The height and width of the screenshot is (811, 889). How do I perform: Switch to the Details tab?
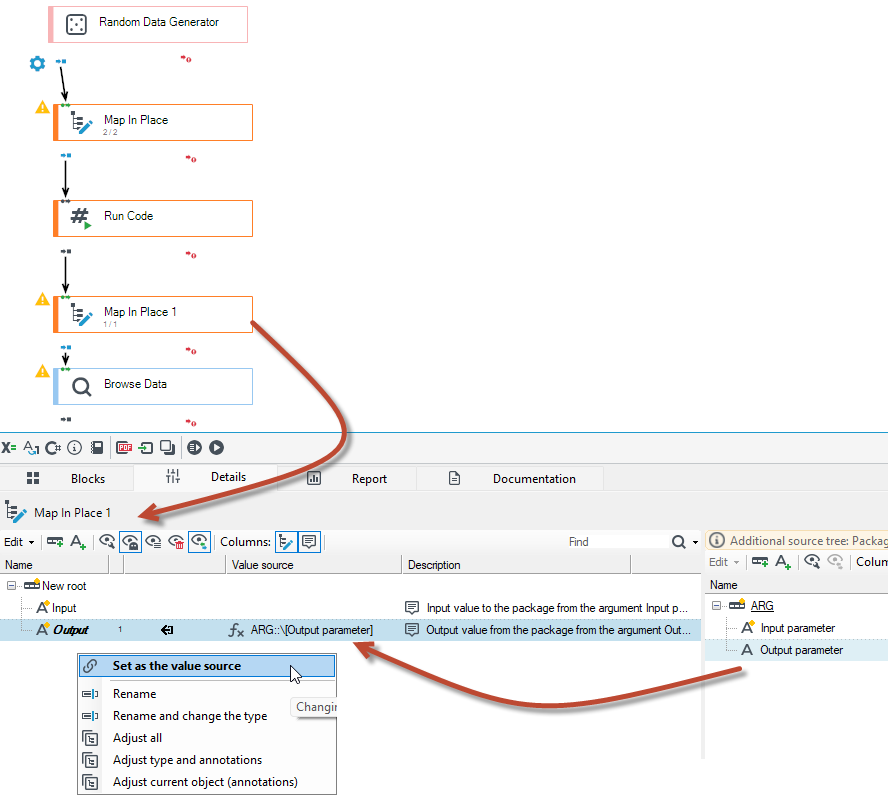[x=206, y=478]
